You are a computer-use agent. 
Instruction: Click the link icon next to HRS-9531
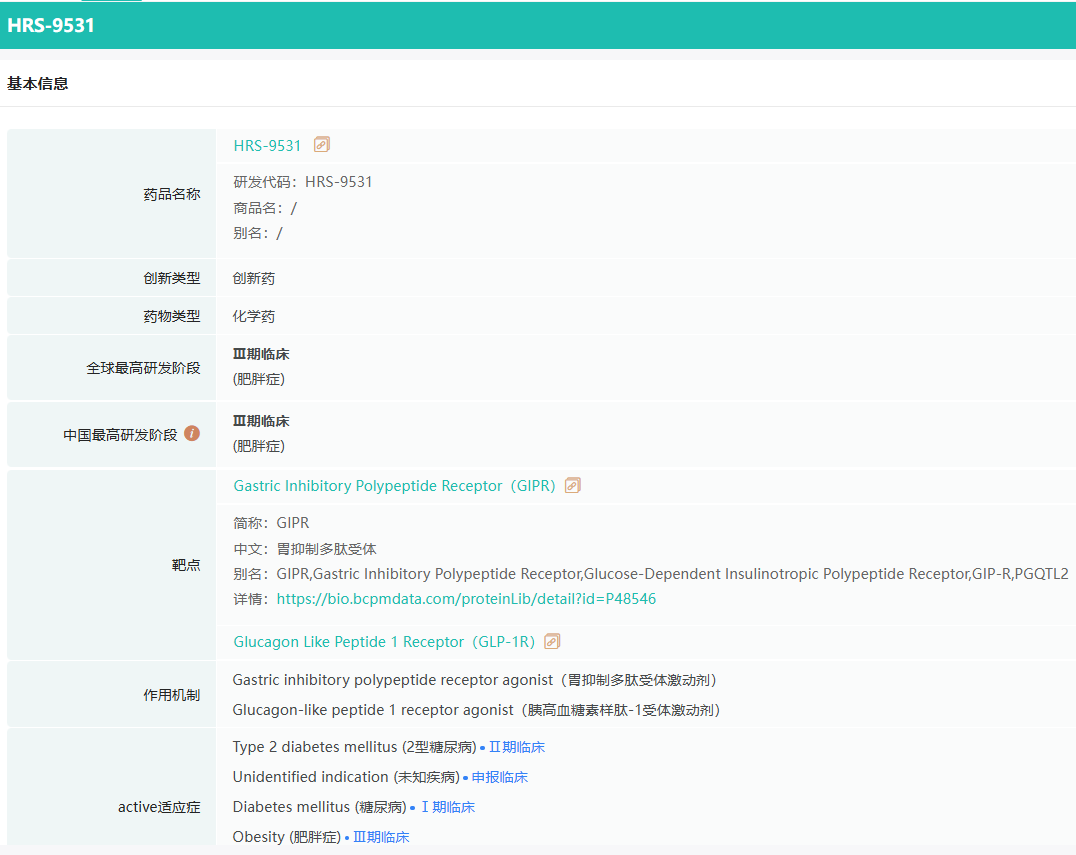click(321, 145)
